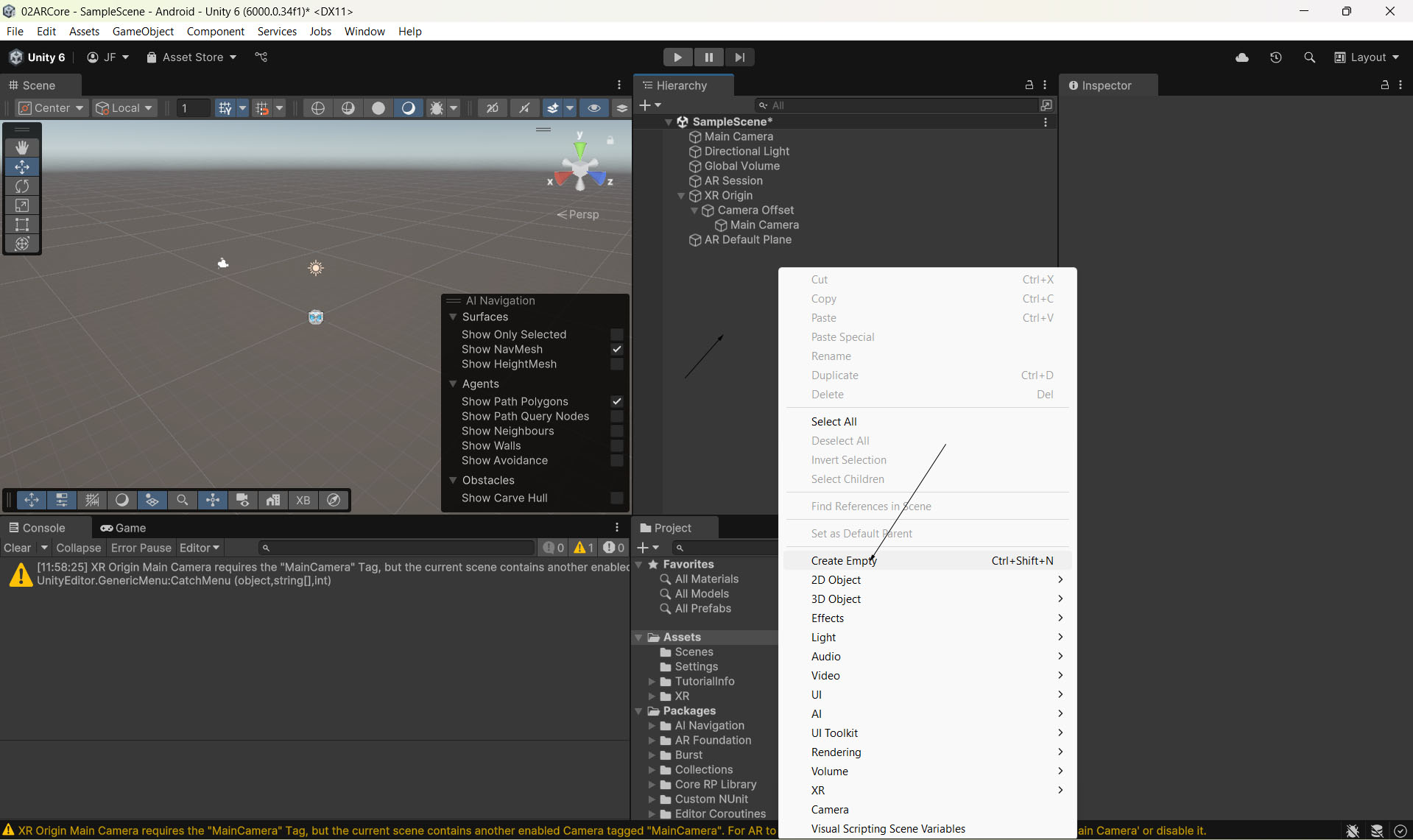Enable Show Only Selected checkbox
Viewport: 1413px width, 840px height.
tap(617, 334)
